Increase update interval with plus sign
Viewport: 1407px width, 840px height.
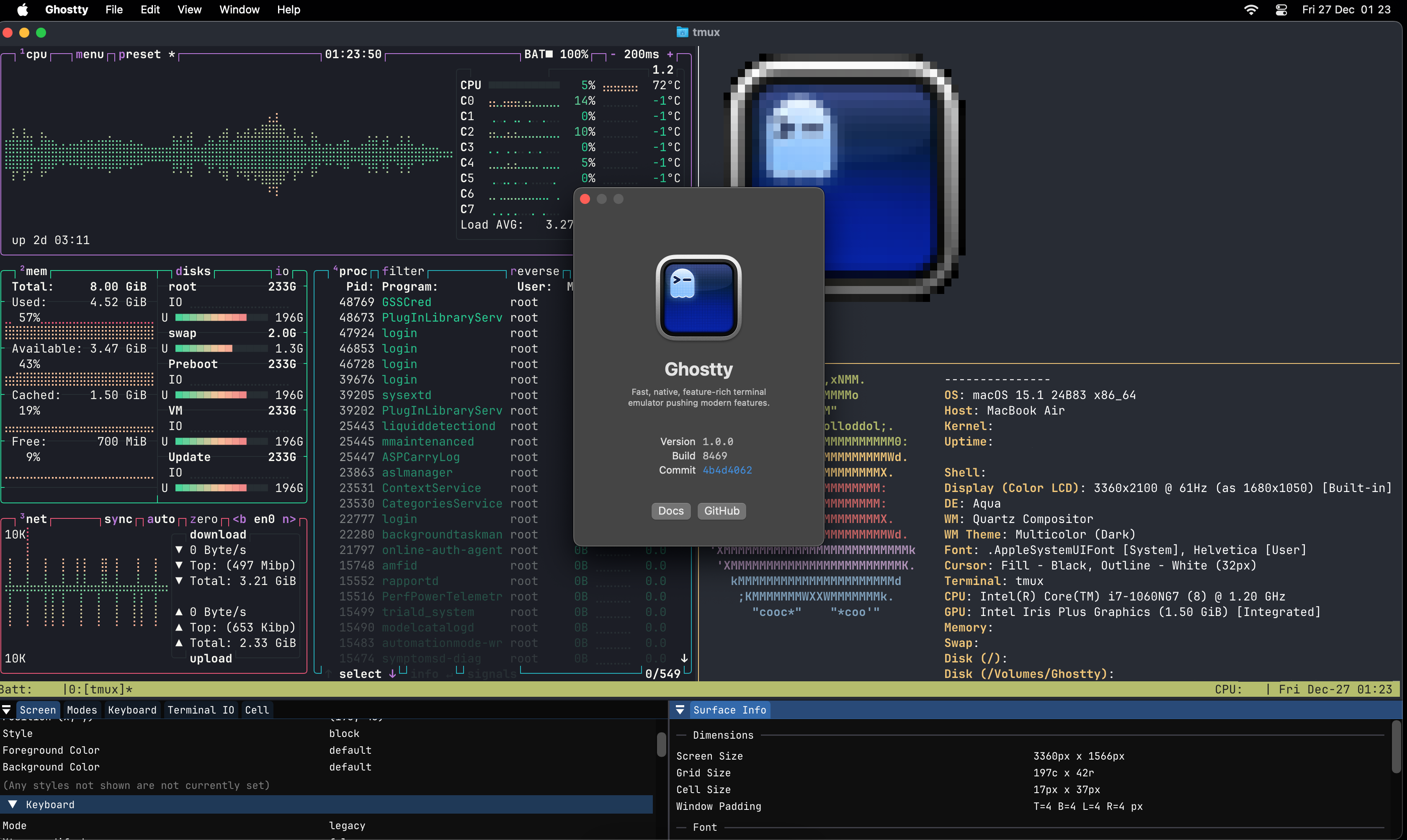pyautogui.click(x=670, y=54)
